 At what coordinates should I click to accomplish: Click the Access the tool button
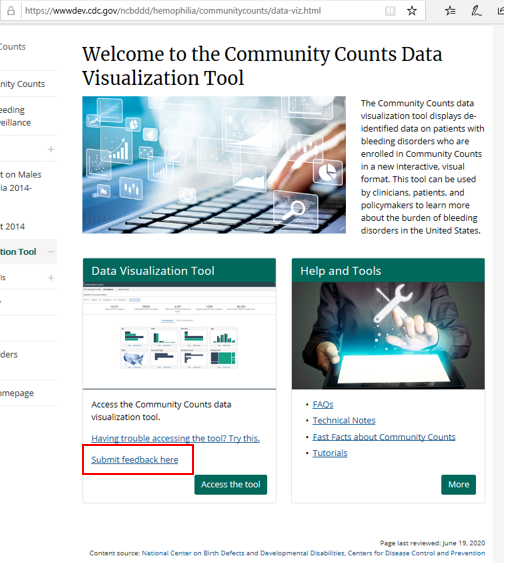click(231, 484)
